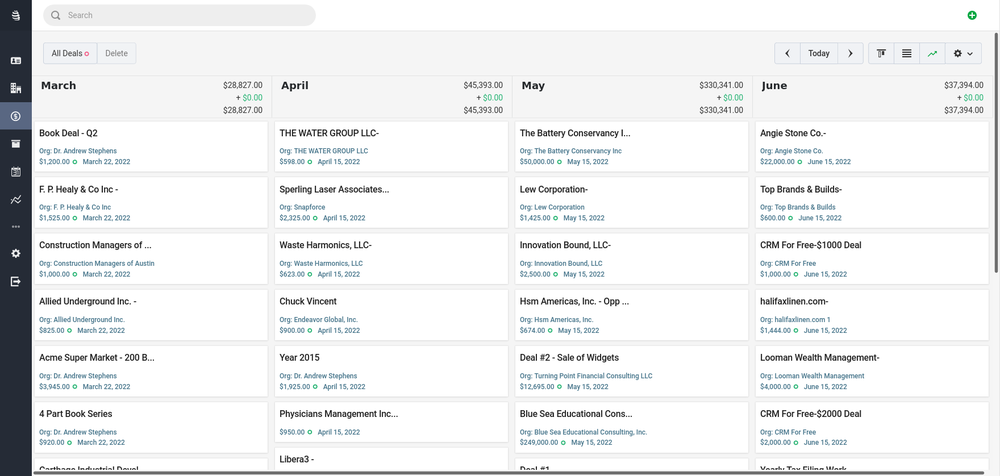The height and width of the screenshot is (476, 1000).
Task: Open the calendar icon in sidebar
Action: (16, 172)
